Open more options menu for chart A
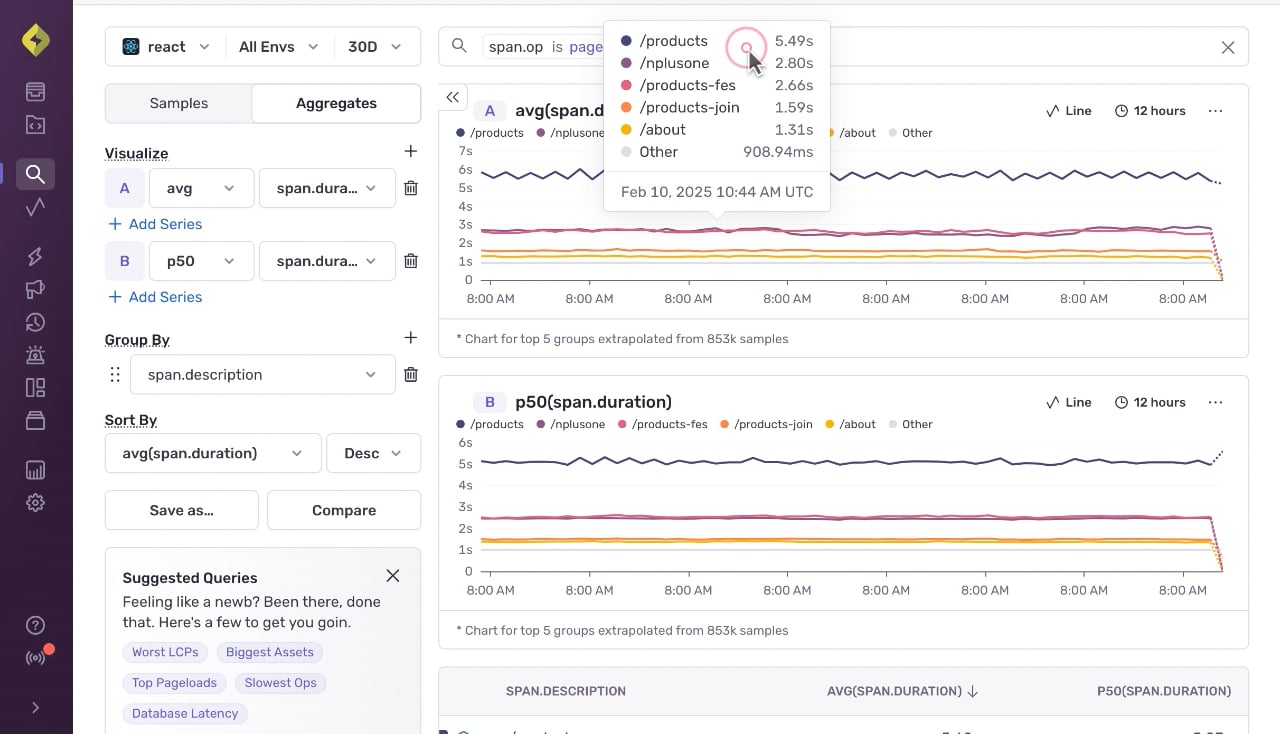This screenshot has width=1280, height=734. 1215,111
